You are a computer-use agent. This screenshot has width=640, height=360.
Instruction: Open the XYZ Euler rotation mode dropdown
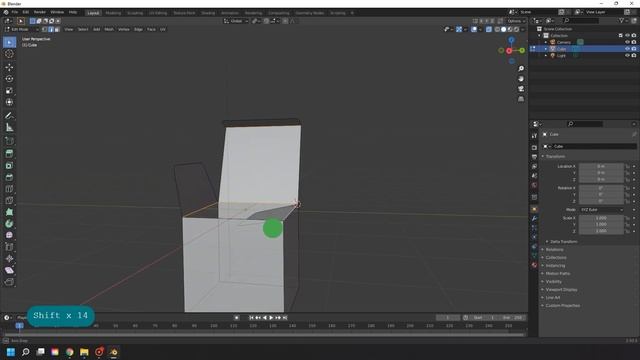point(601,209)
